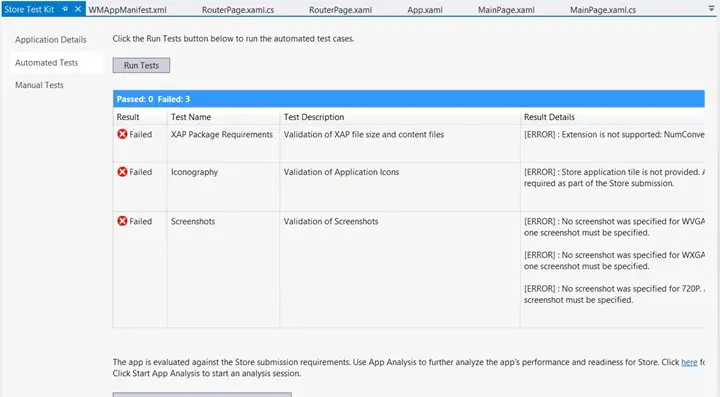The image size is (720, 397).
Task: Click the 'Failed' text in Screenshots row
Action: pos(141,221)
